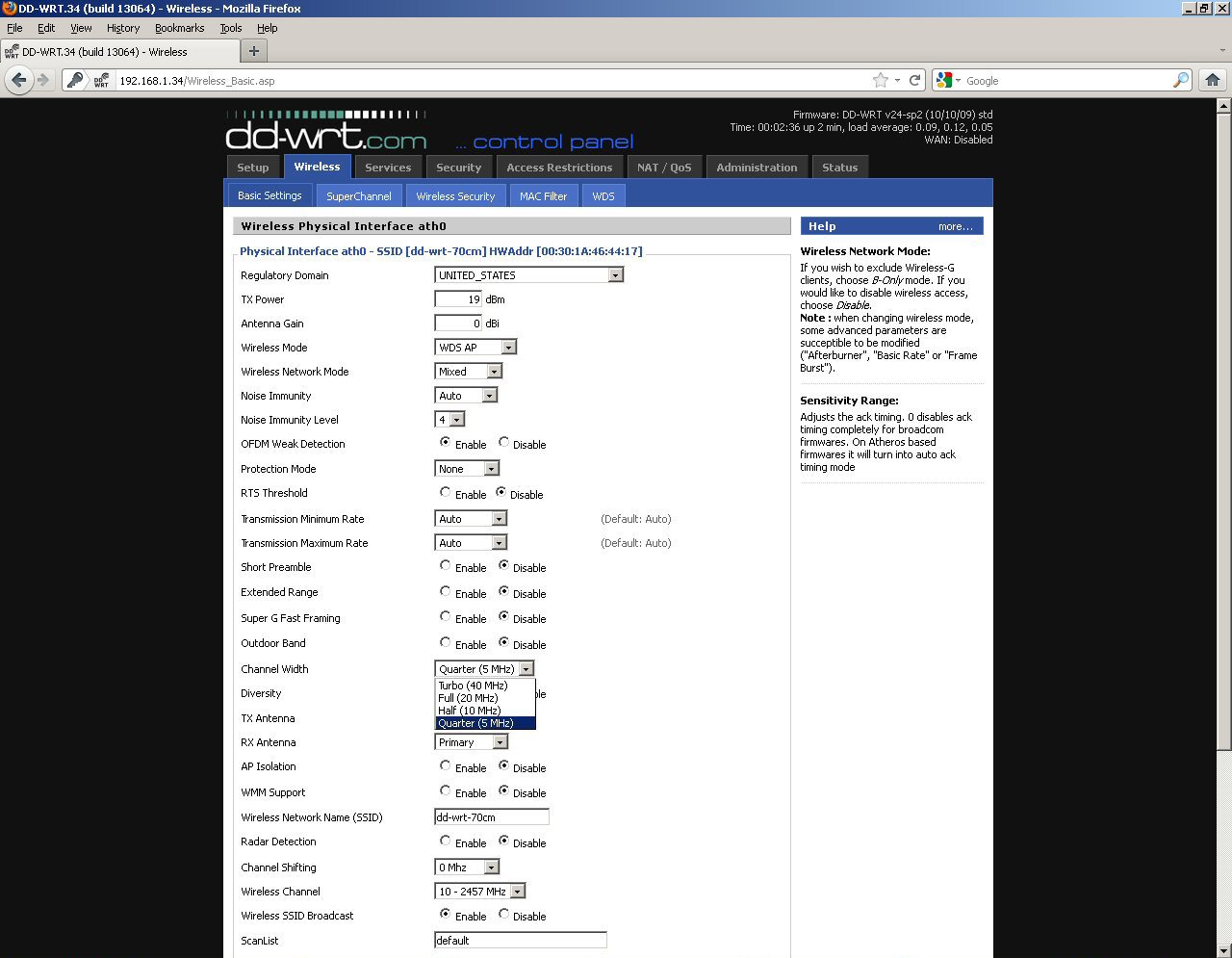Open Transmission Maximum Rate dropdown
This screenshot has height=958, width=1232.
pyautogui.click(x=471, y=542)
